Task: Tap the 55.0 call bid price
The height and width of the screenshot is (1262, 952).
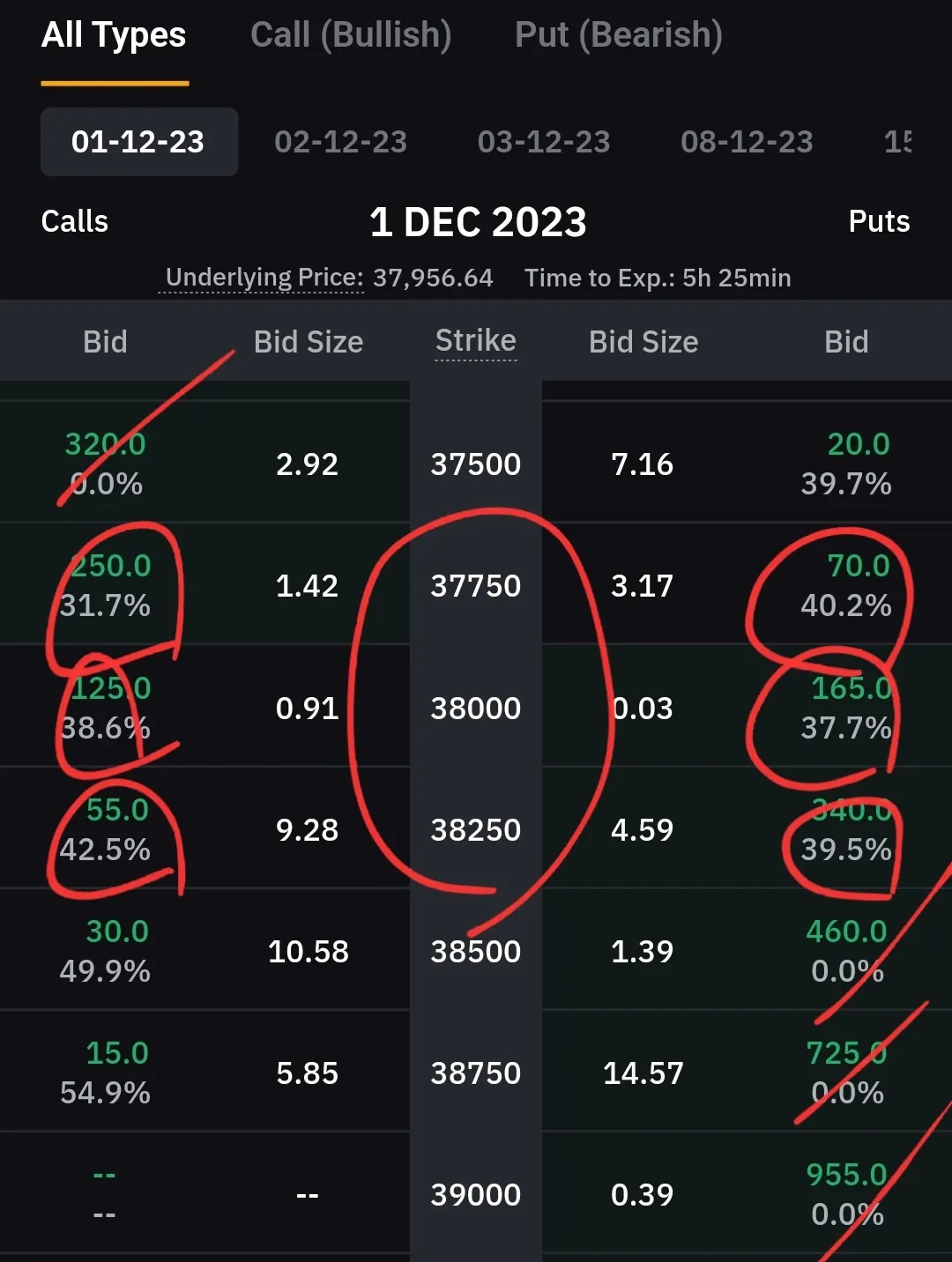Action: coord(117,810)
